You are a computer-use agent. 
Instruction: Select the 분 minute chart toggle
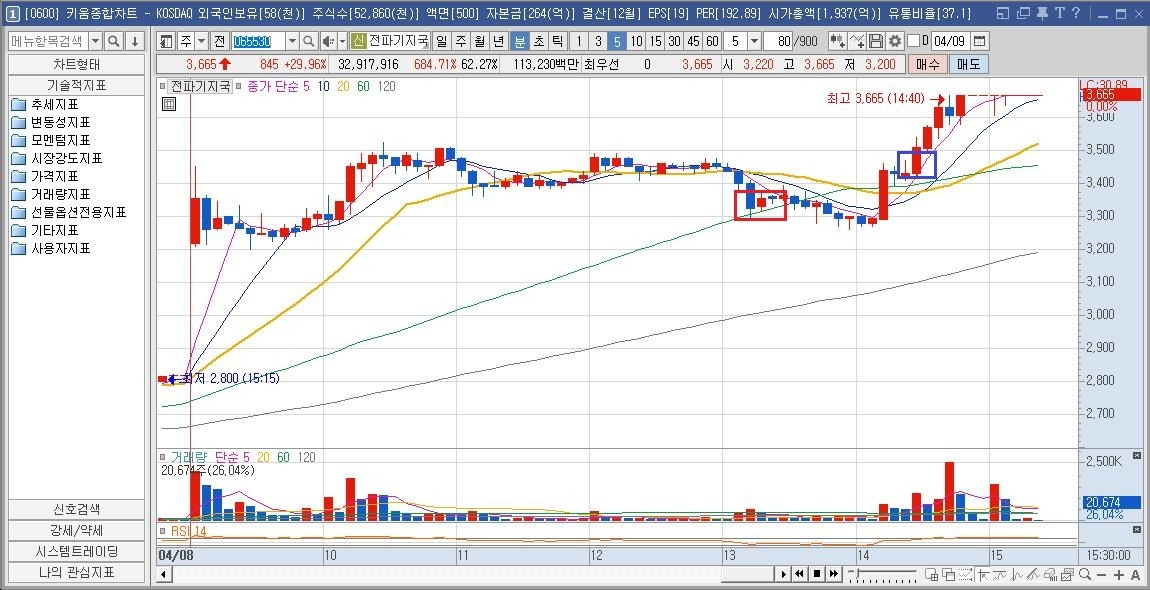tap(519, 41)
